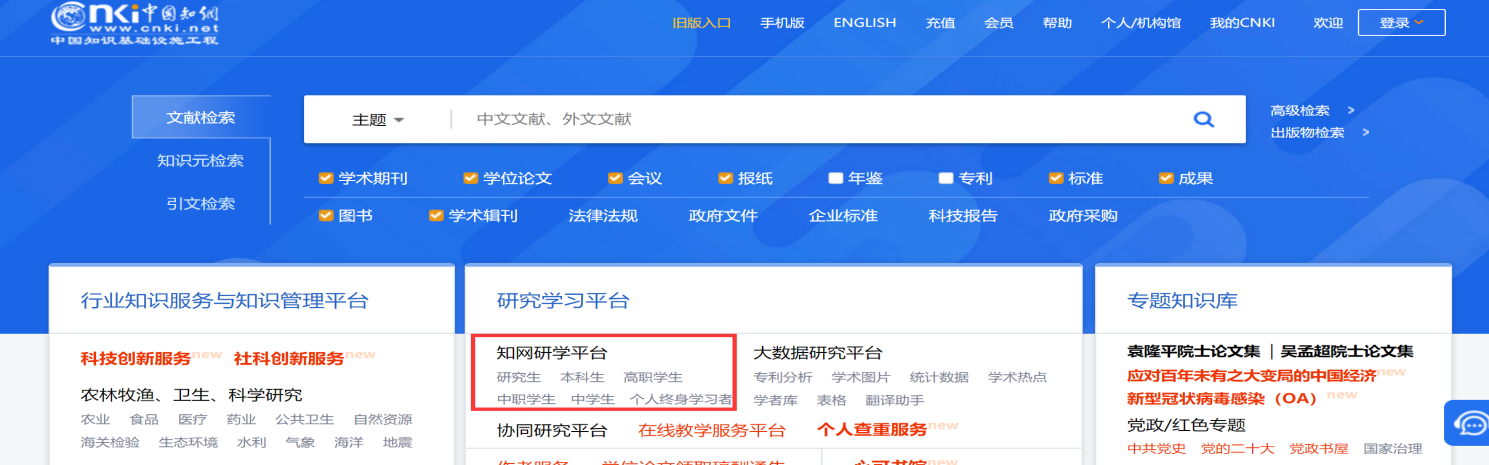Open the 登录 login dropdown button
Viewport: 1489px width, 465px height.
[x=1401, y=23]
